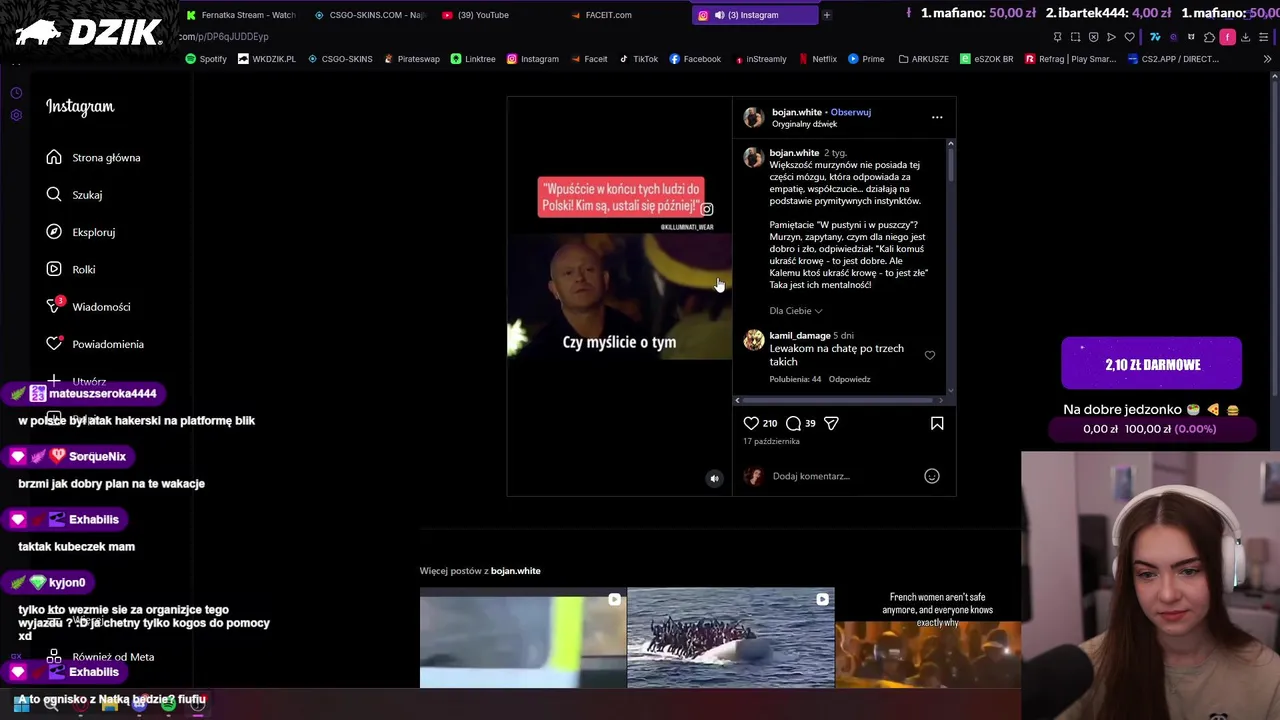
Task: Click the reel video with Czy myślicie caption
Action: (x=619, y=296)
